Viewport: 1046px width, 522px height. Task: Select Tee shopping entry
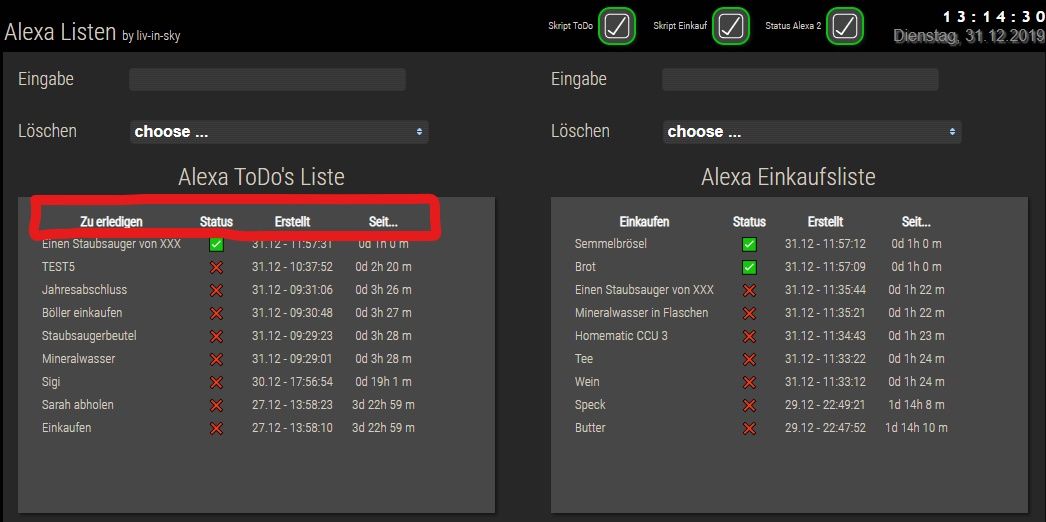click(584, 359)
